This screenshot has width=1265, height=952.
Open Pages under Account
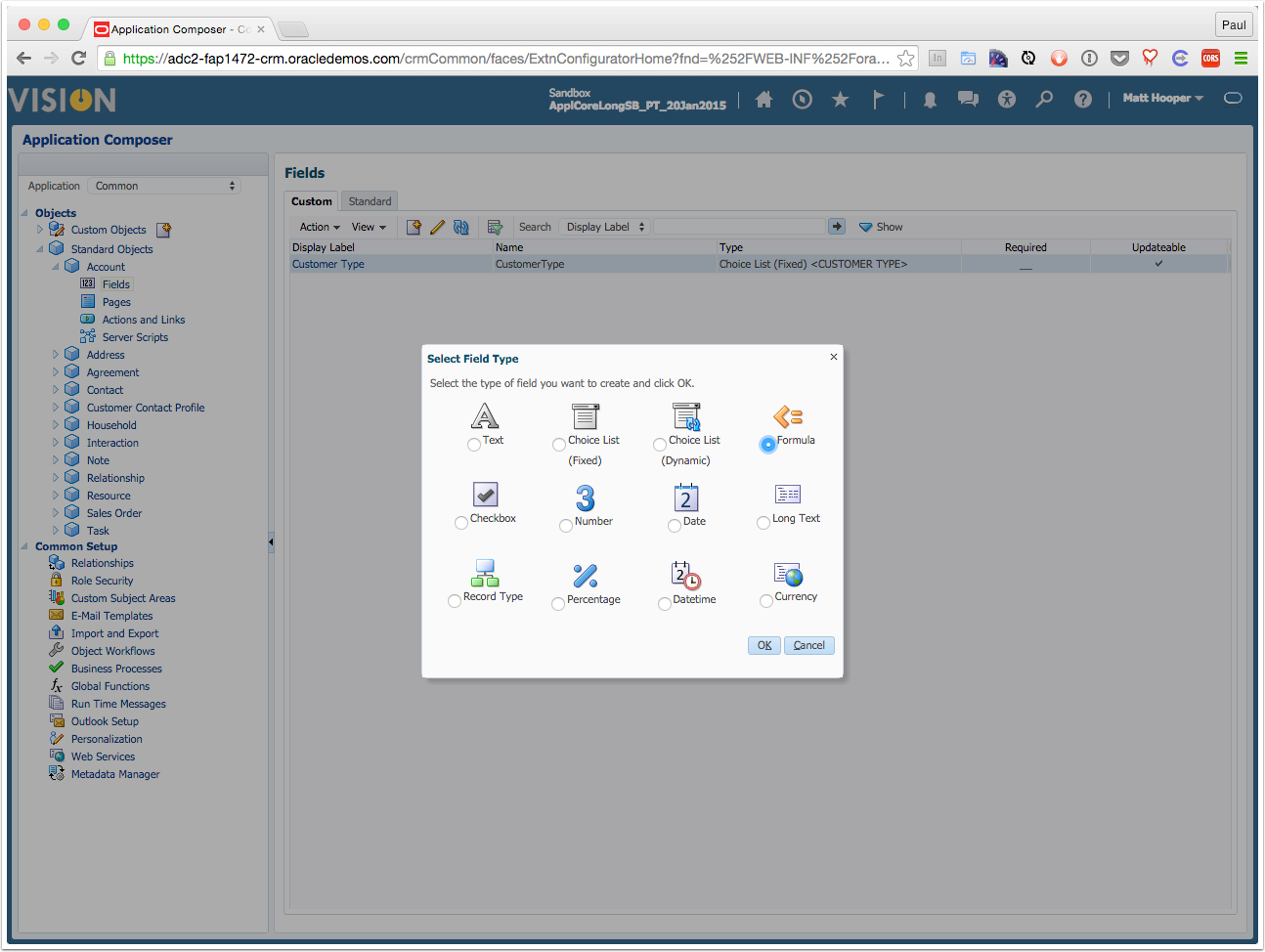pyautogui.click(x=116, y=302)
